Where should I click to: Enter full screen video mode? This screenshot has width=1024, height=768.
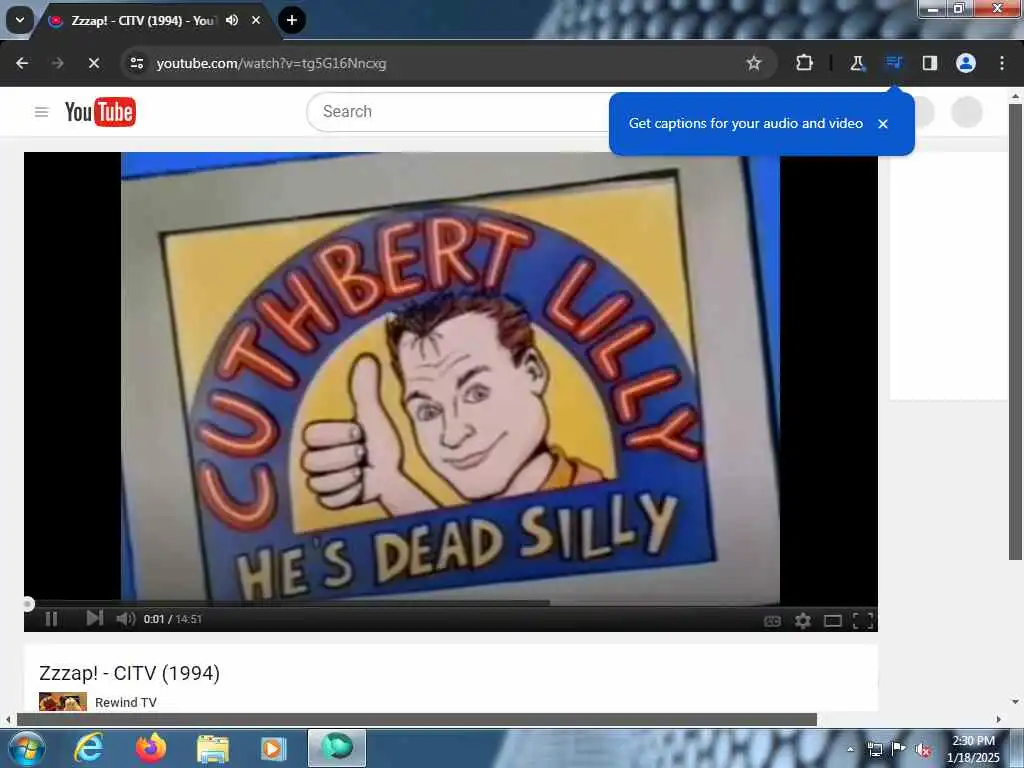[x=863, y=620]
